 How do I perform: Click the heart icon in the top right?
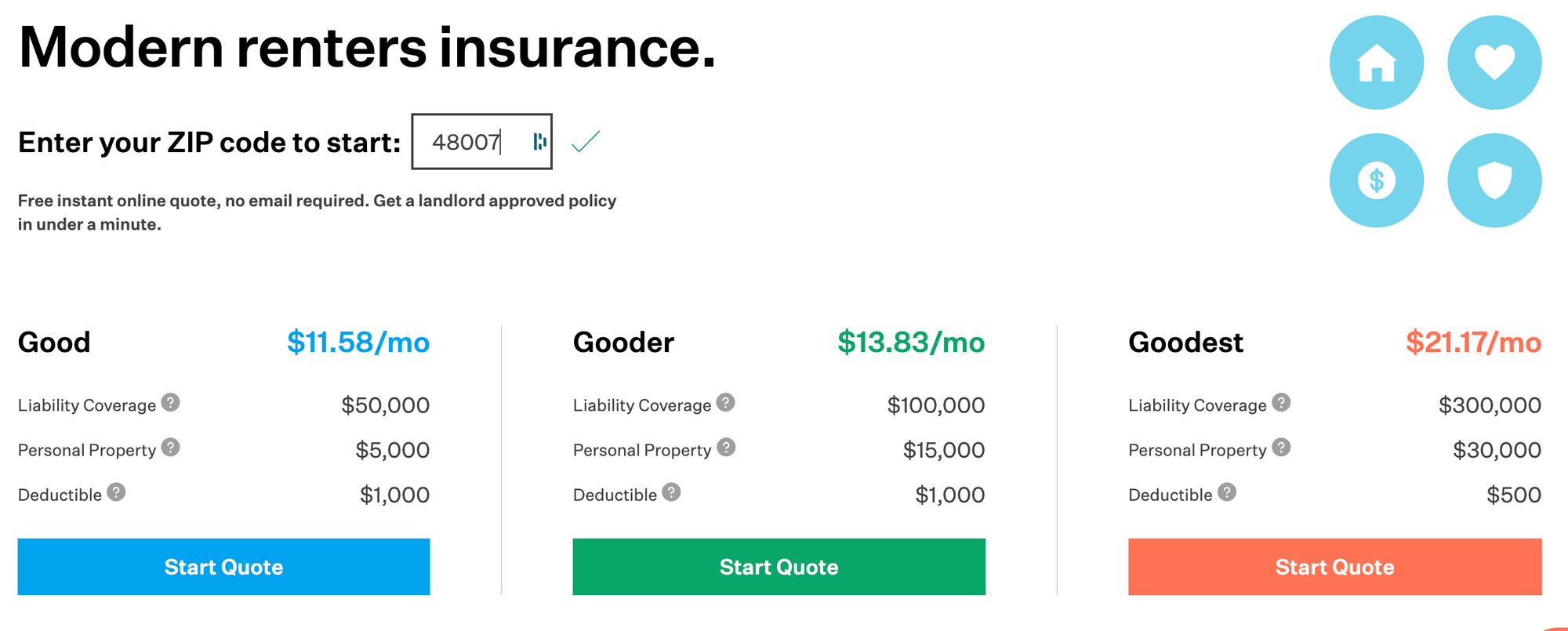click(x=1494, y=62)
